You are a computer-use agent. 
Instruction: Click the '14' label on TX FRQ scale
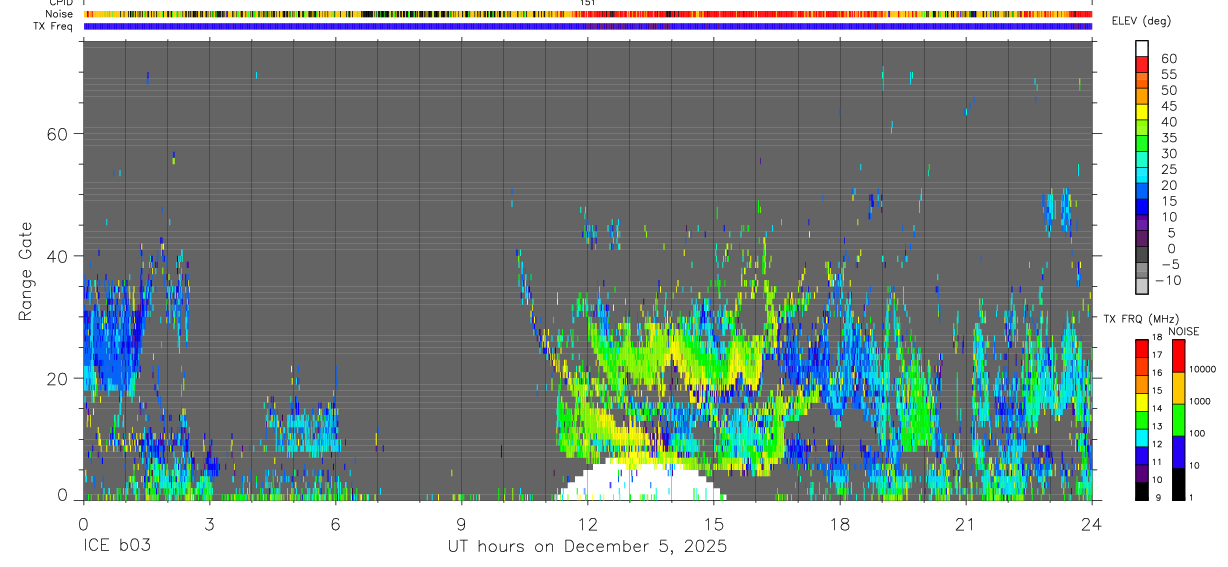(x=1156, y=409)
